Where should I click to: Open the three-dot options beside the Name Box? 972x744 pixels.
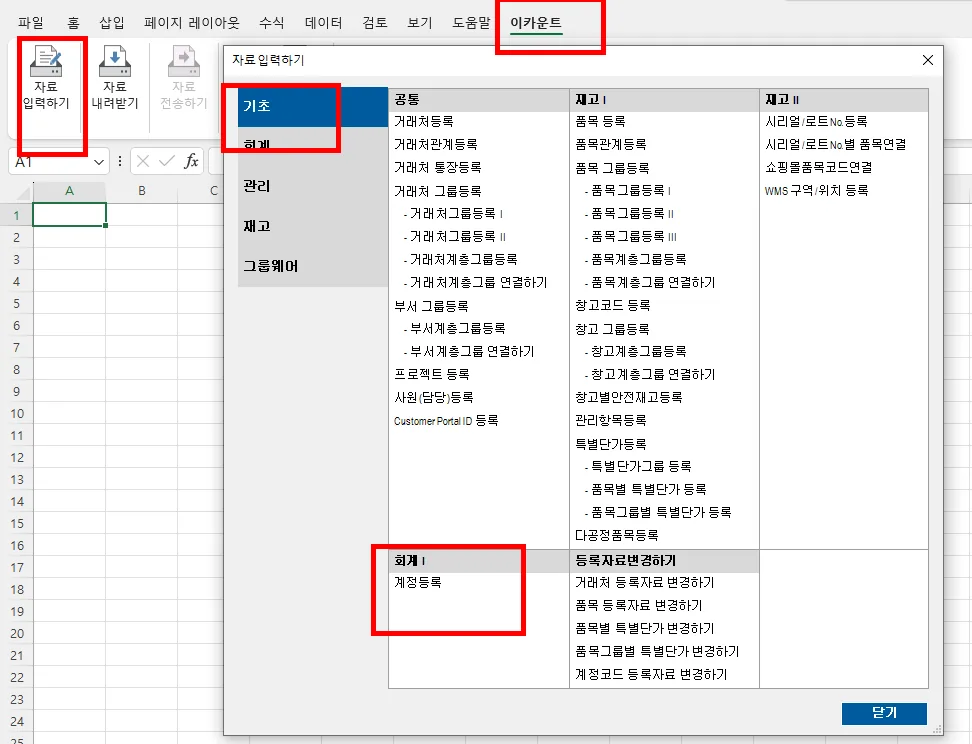tap(120, 161)
